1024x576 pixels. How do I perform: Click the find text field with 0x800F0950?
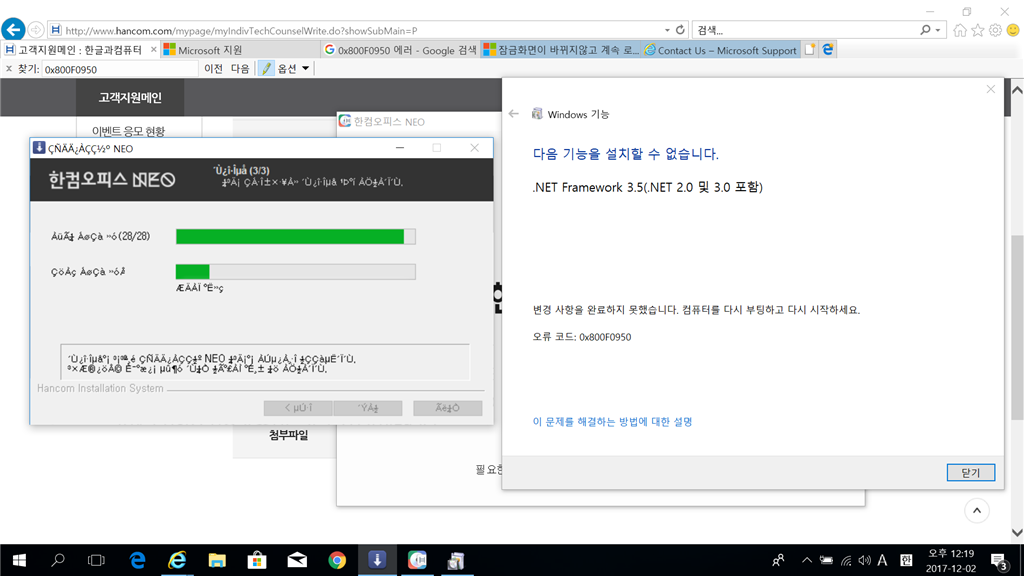[x=120, y=69]
